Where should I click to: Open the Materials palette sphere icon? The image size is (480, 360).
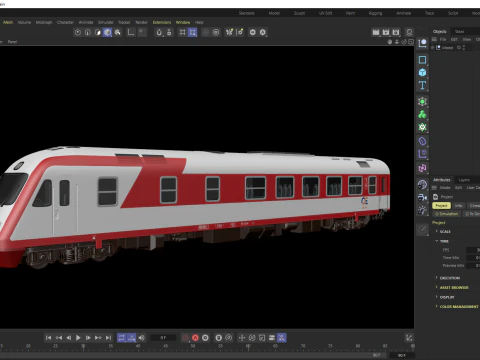[422, 185]
